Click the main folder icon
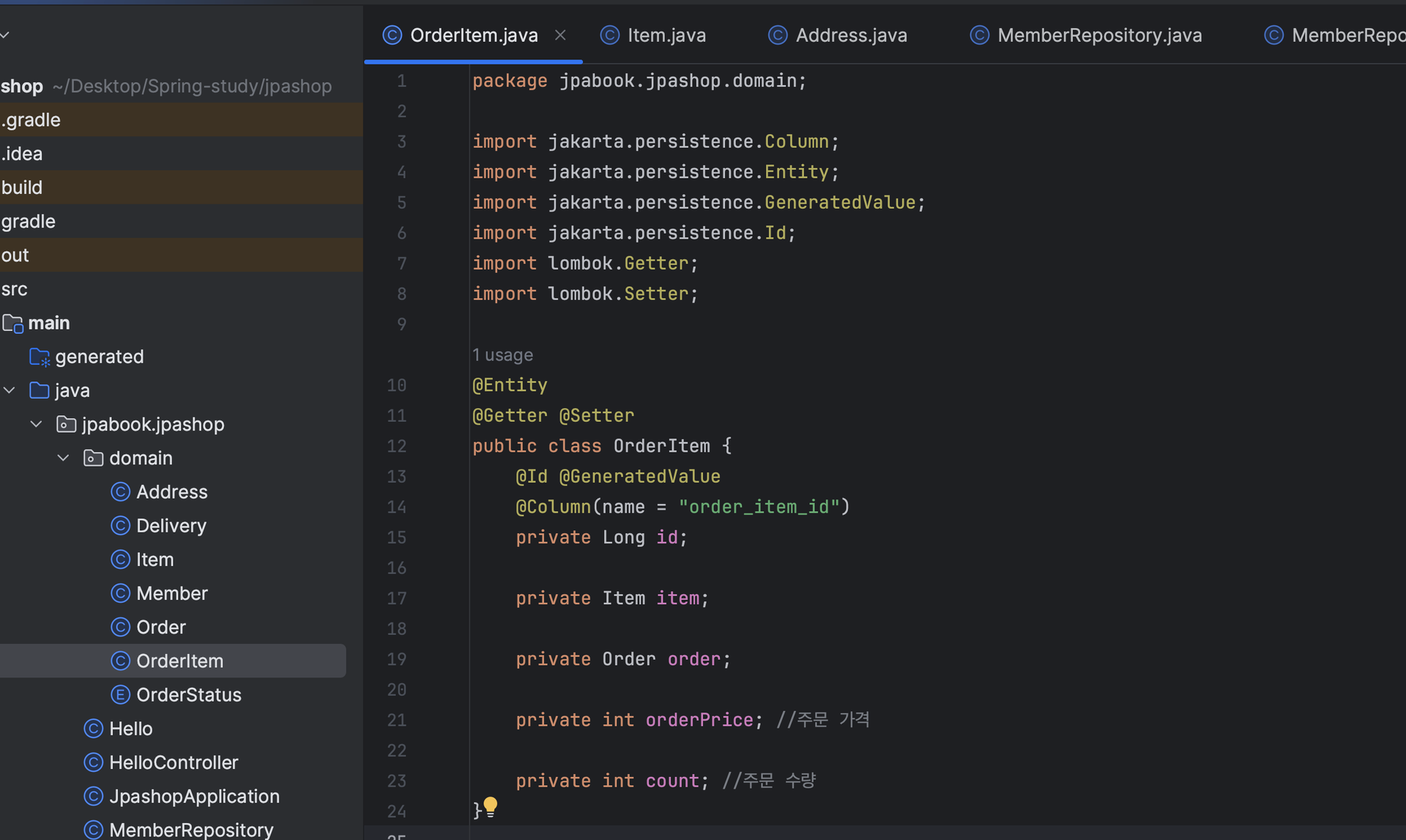Image resolution: width=1406 pixels, height=840 pixels. point(12,323)
